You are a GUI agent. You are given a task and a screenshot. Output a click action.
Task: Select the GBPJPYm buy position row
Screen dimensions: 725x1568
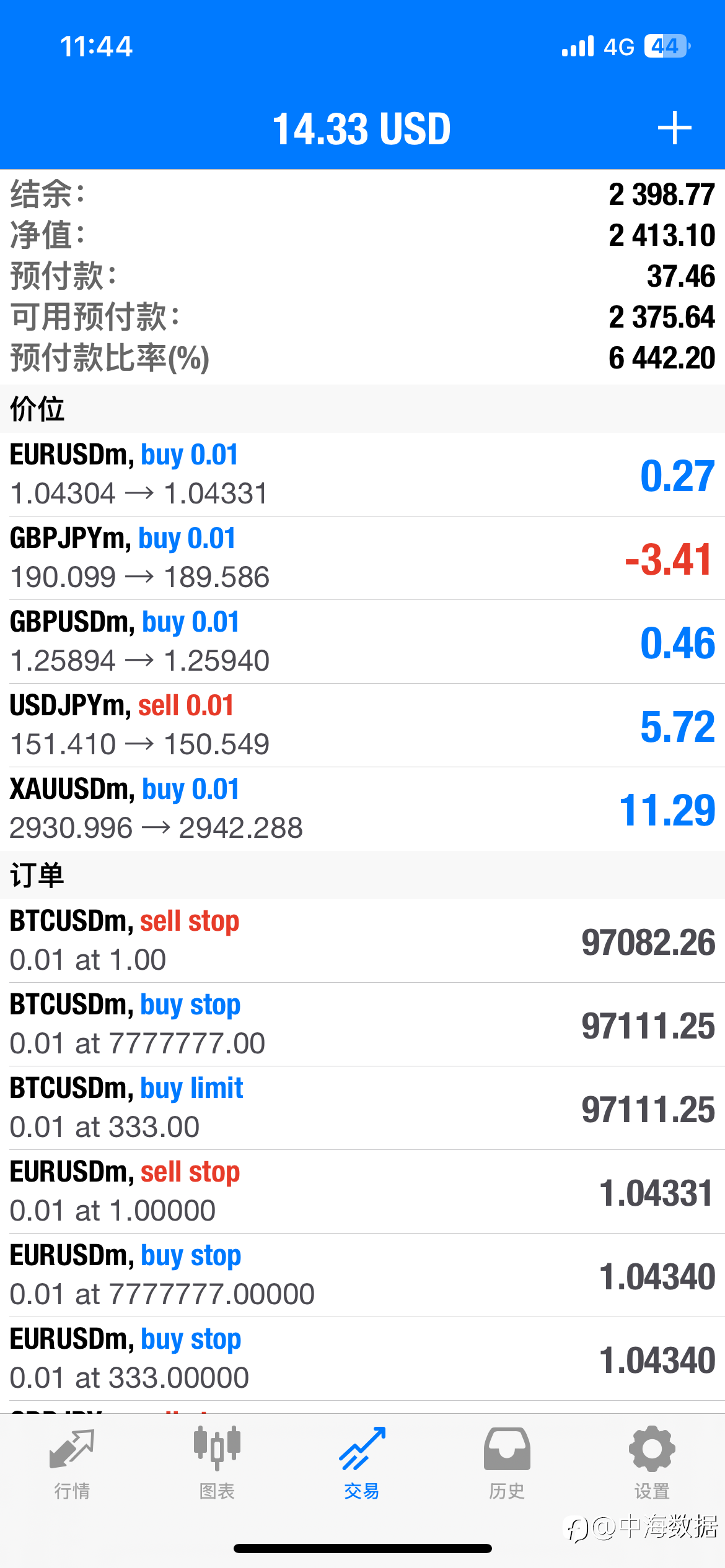click(362, 558)
